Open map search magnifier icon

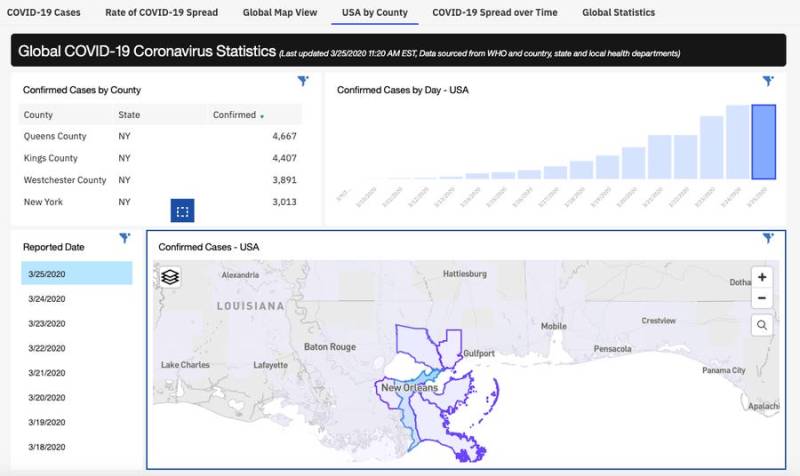point(762,325)
